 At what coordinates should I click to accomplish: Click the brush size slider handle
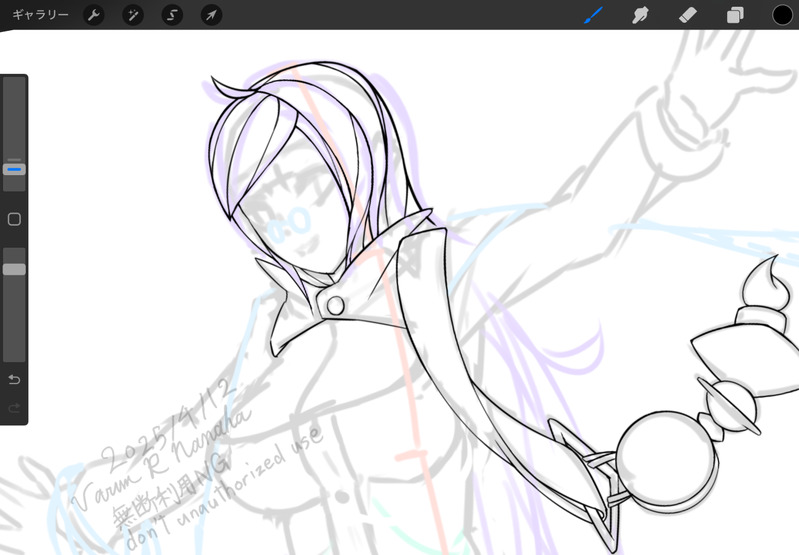coord(14,169)
